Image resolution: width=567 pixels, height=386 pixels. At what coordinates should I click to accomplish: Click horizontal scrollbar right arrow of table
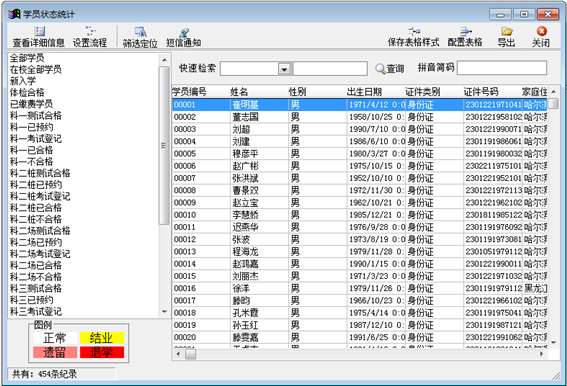coord(541,354)
